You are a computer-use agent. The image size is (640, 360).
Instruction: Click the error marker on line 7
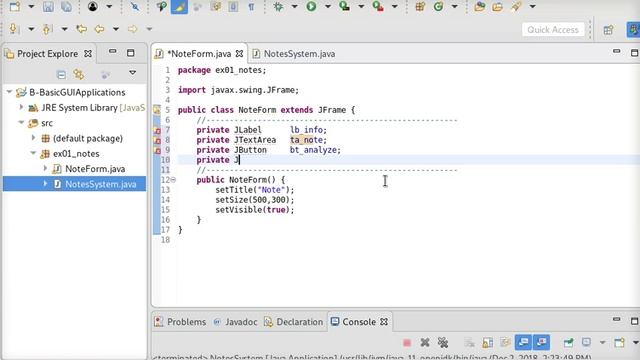157,131
